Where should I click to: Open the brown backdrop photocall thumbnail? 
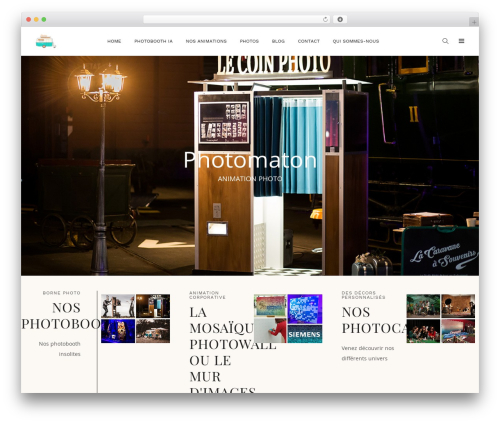458,306
